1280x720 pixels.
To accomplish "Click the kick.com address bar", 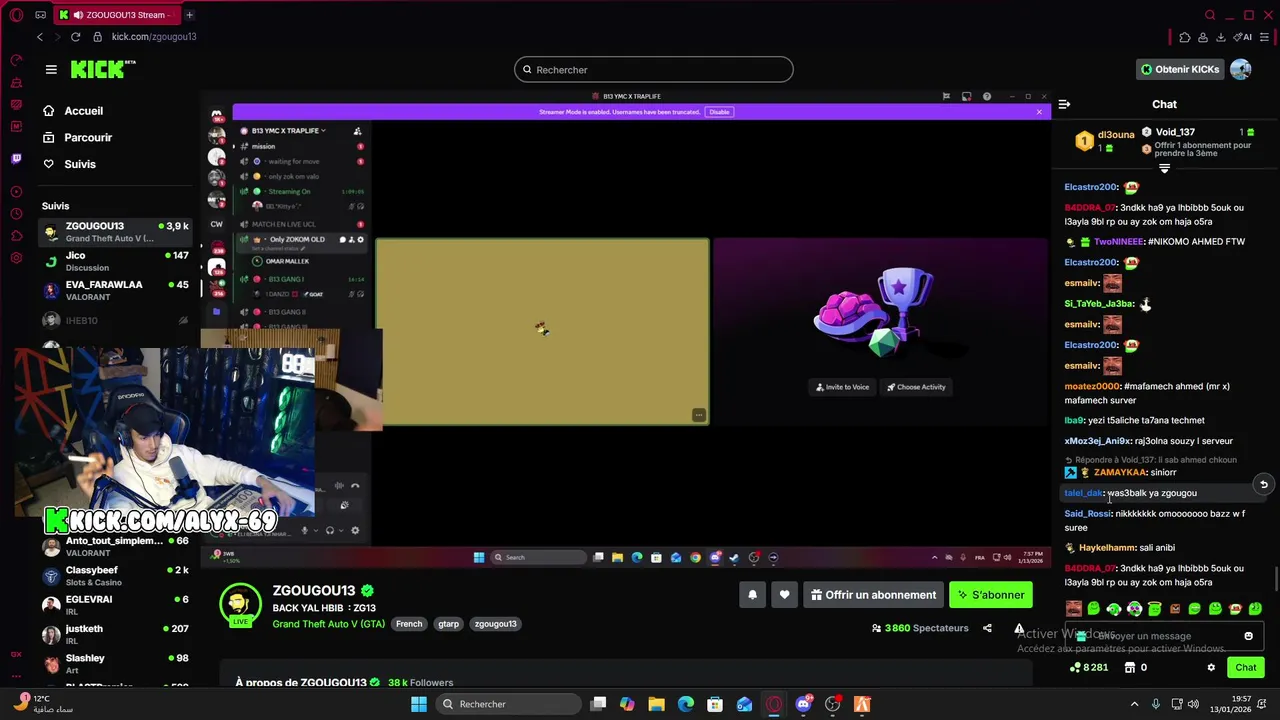I will (154, 37).
